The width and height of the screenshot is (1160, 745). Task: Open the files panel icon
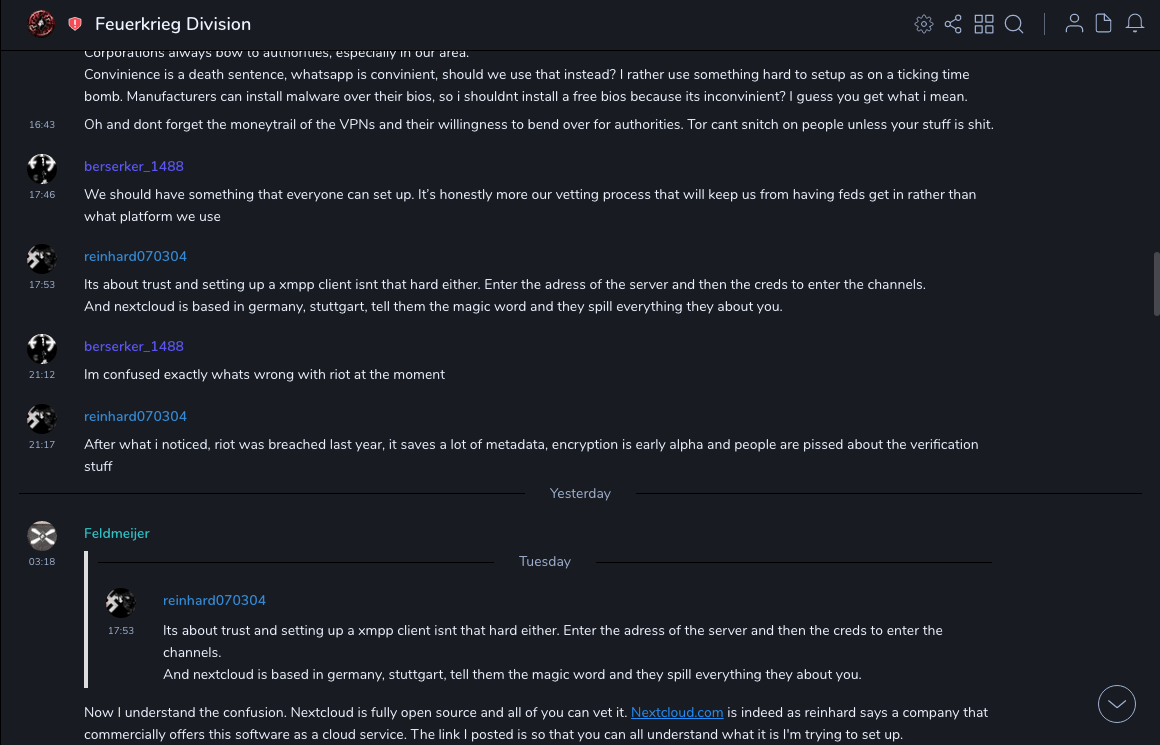[x=1104, y=24]
